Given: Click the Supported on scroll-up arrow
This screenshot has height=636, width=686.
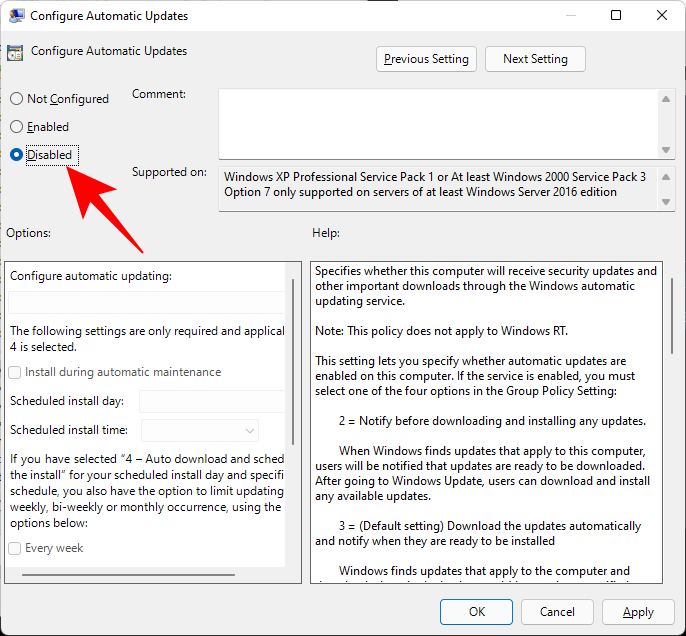Looking at the screenshot, I should tap(666, 177).
